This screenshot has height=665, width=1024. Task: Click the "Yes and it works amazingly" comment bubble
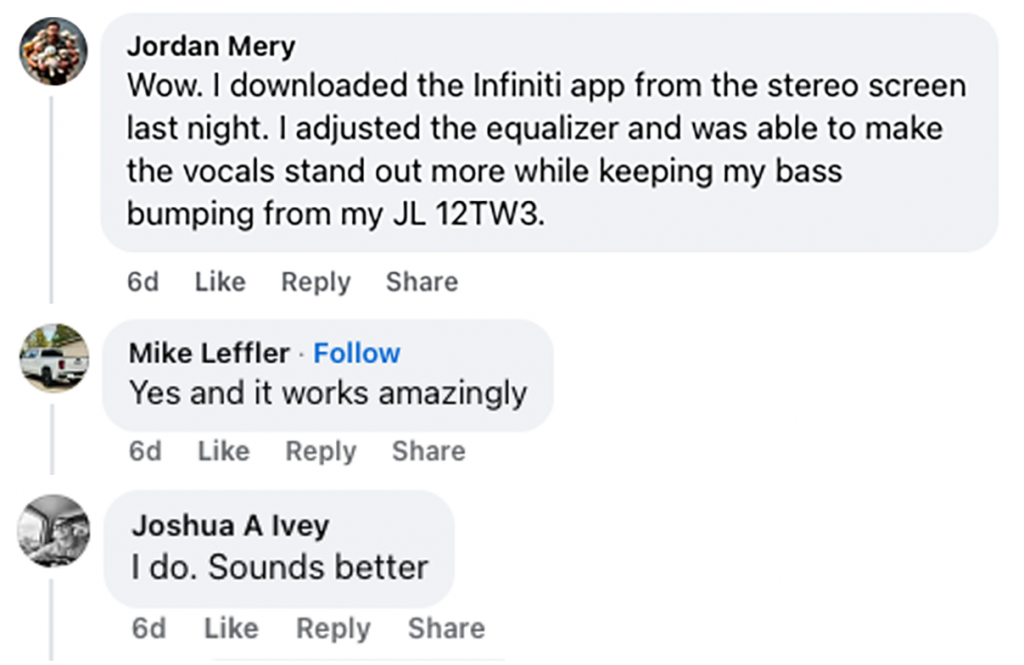pos(327,393)
